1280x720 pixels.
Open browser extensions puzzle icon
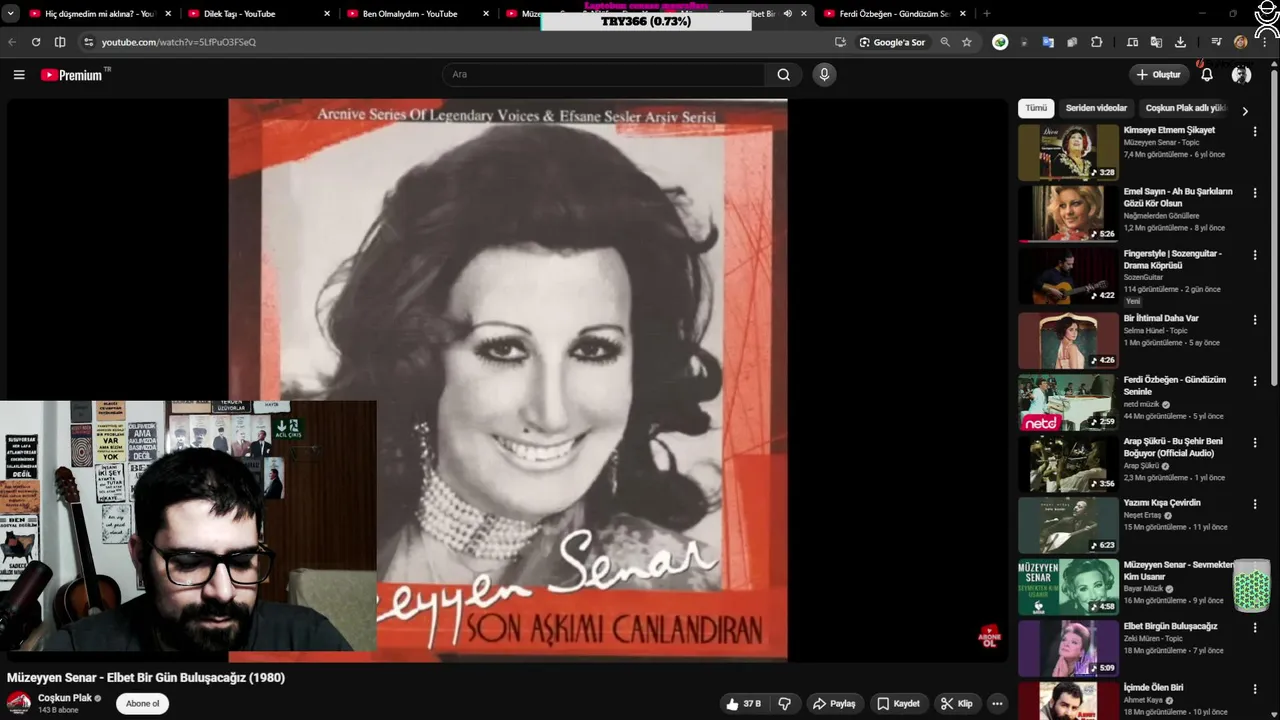1097,42
